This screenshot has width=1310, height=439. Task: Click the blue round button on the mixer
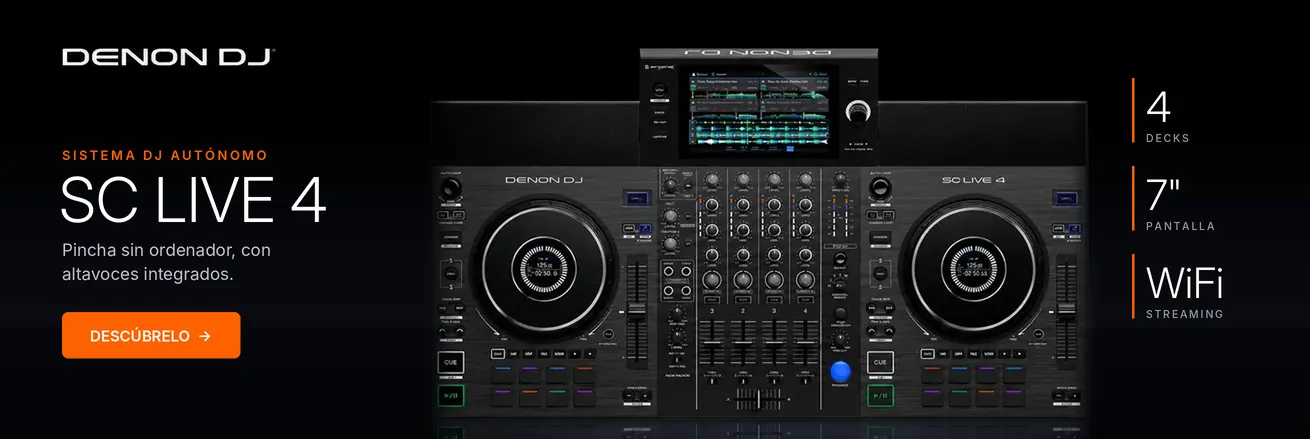click(x=842, y=372)
